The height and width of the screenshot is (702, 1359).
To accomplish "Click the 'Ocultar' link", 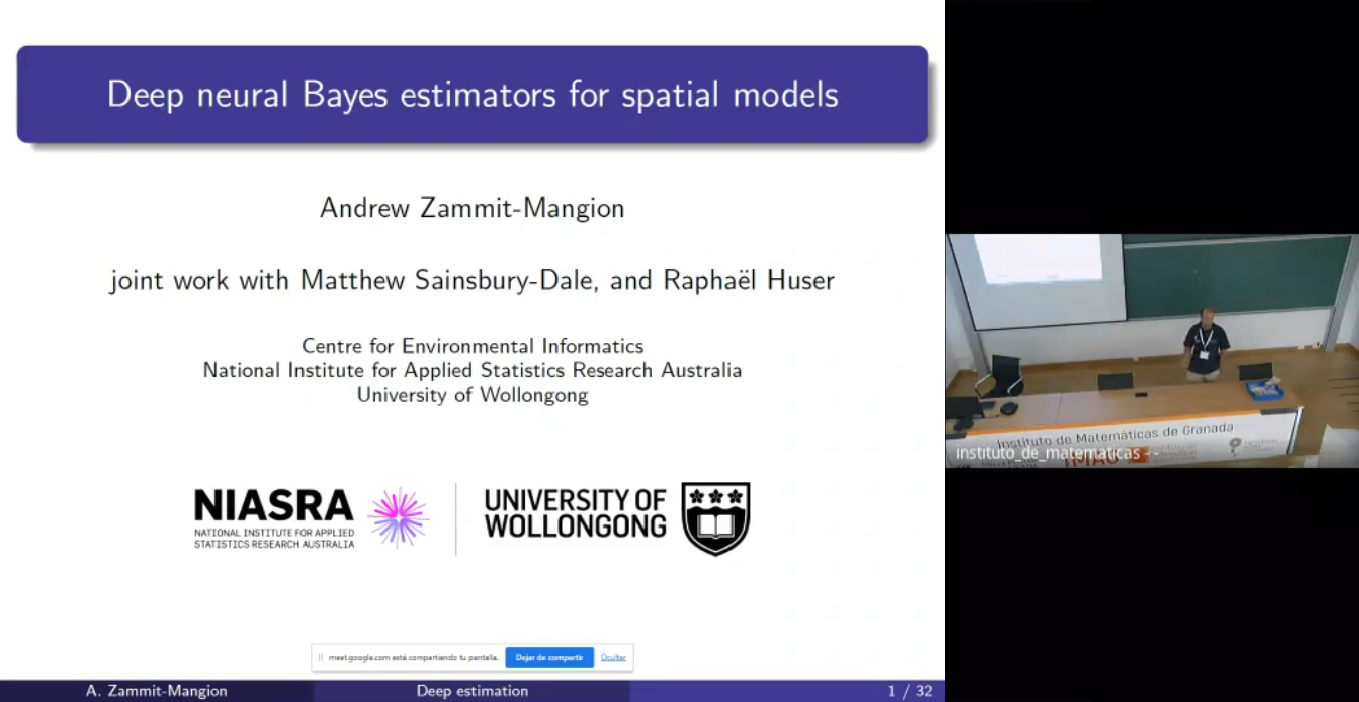I will (613, 657).
